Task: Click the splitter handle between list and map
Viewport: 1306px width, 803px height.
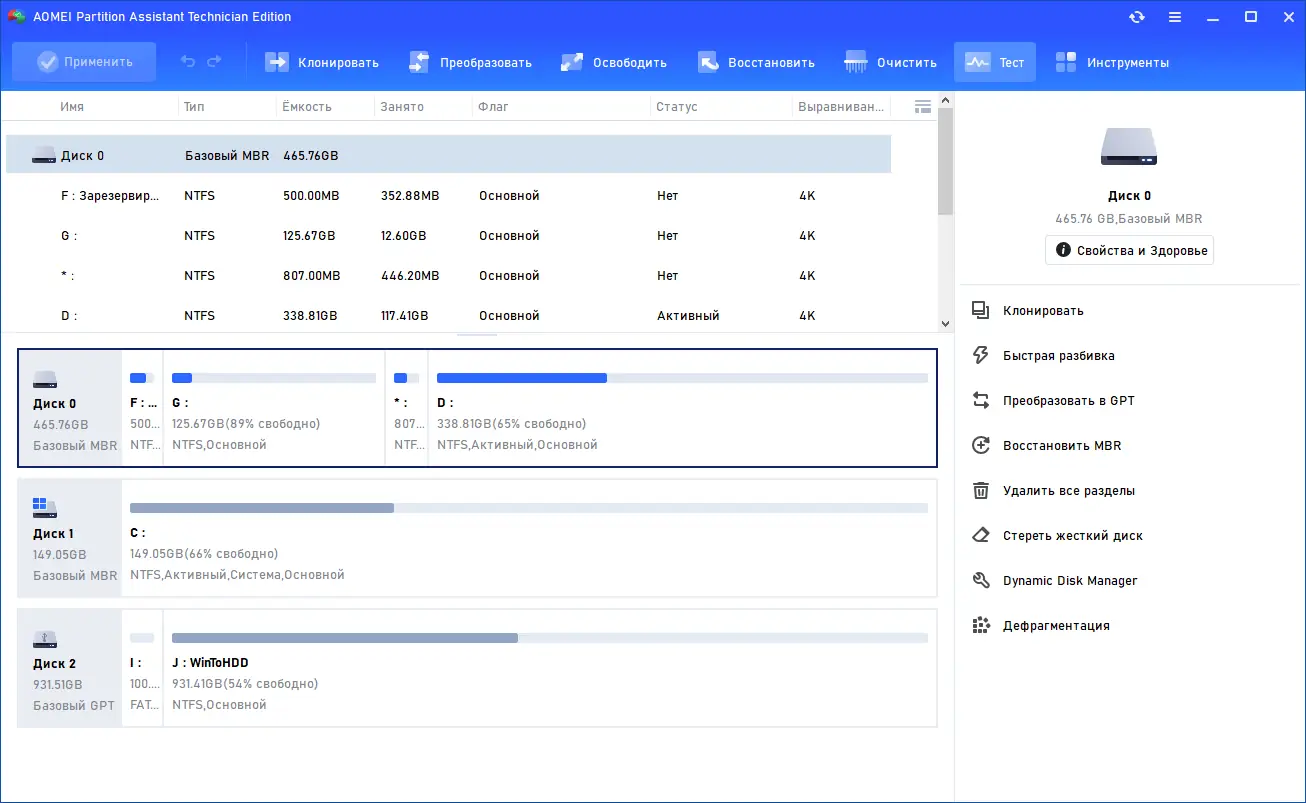Action: click(477, 334)
